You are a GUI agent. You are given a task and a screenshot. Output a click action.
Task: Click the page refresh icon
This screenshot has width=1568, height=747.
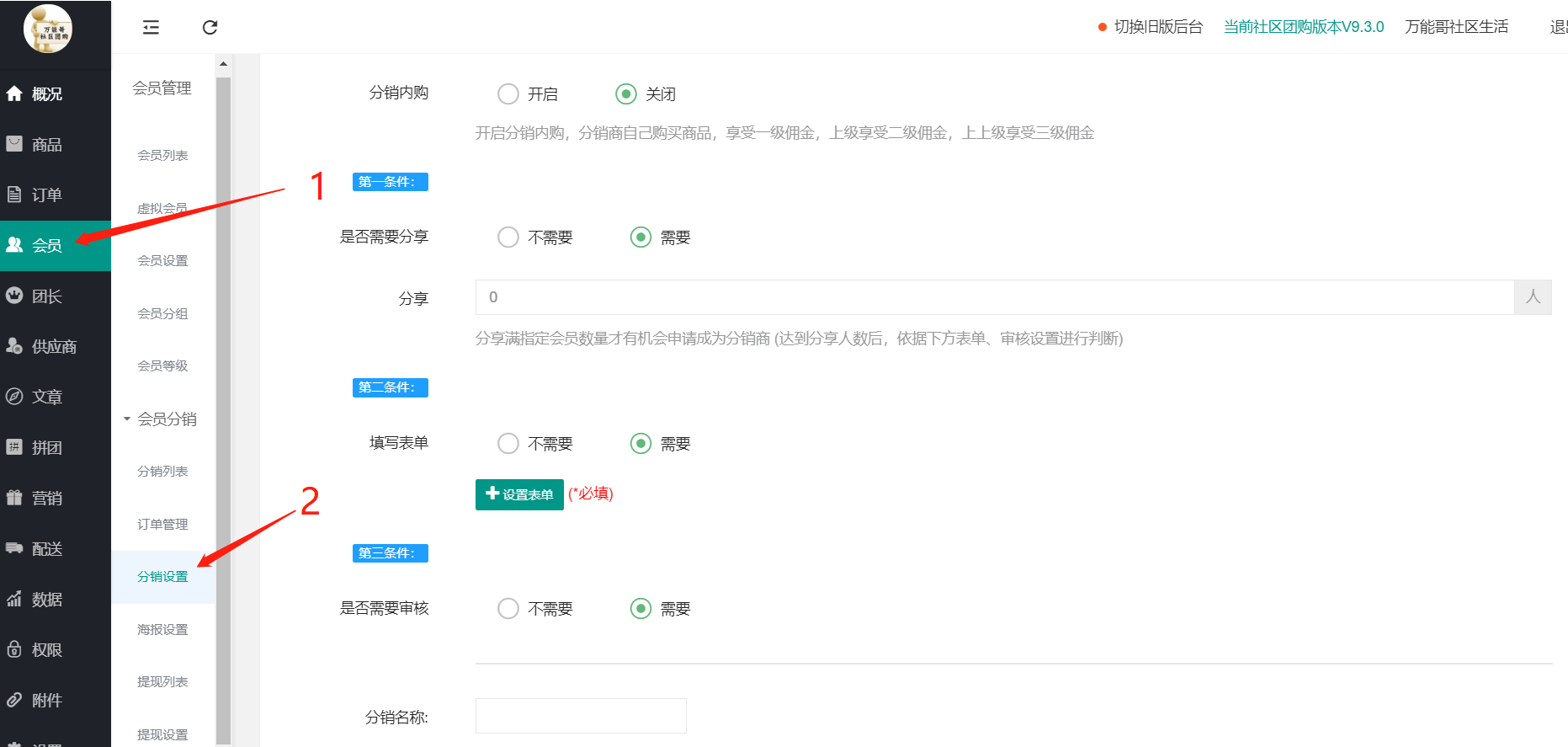click(x=210, y=28)
